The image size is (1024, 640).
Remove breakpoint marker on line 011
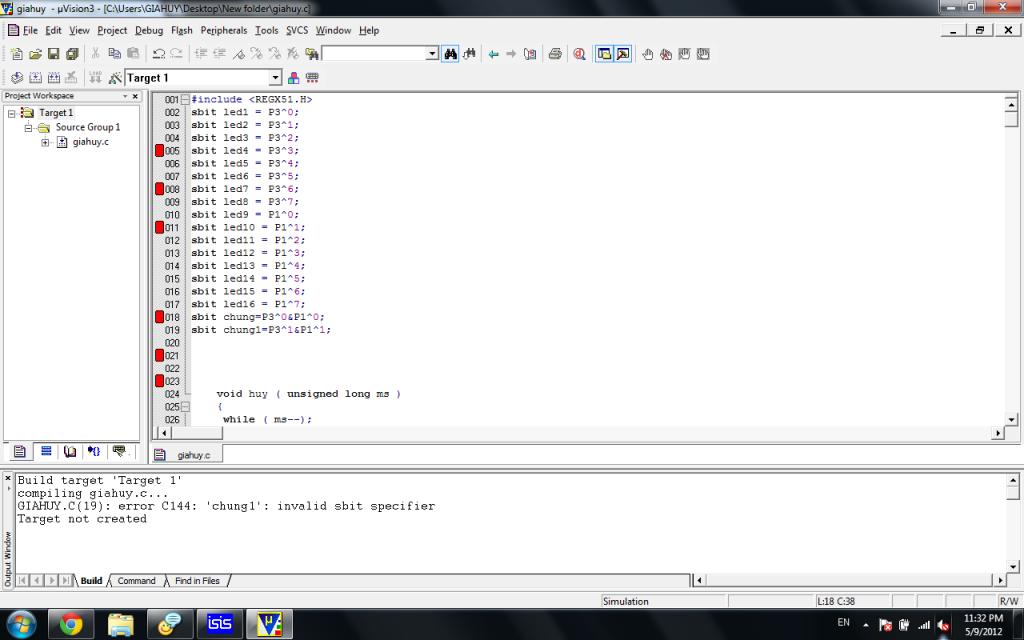click(159, 227)
